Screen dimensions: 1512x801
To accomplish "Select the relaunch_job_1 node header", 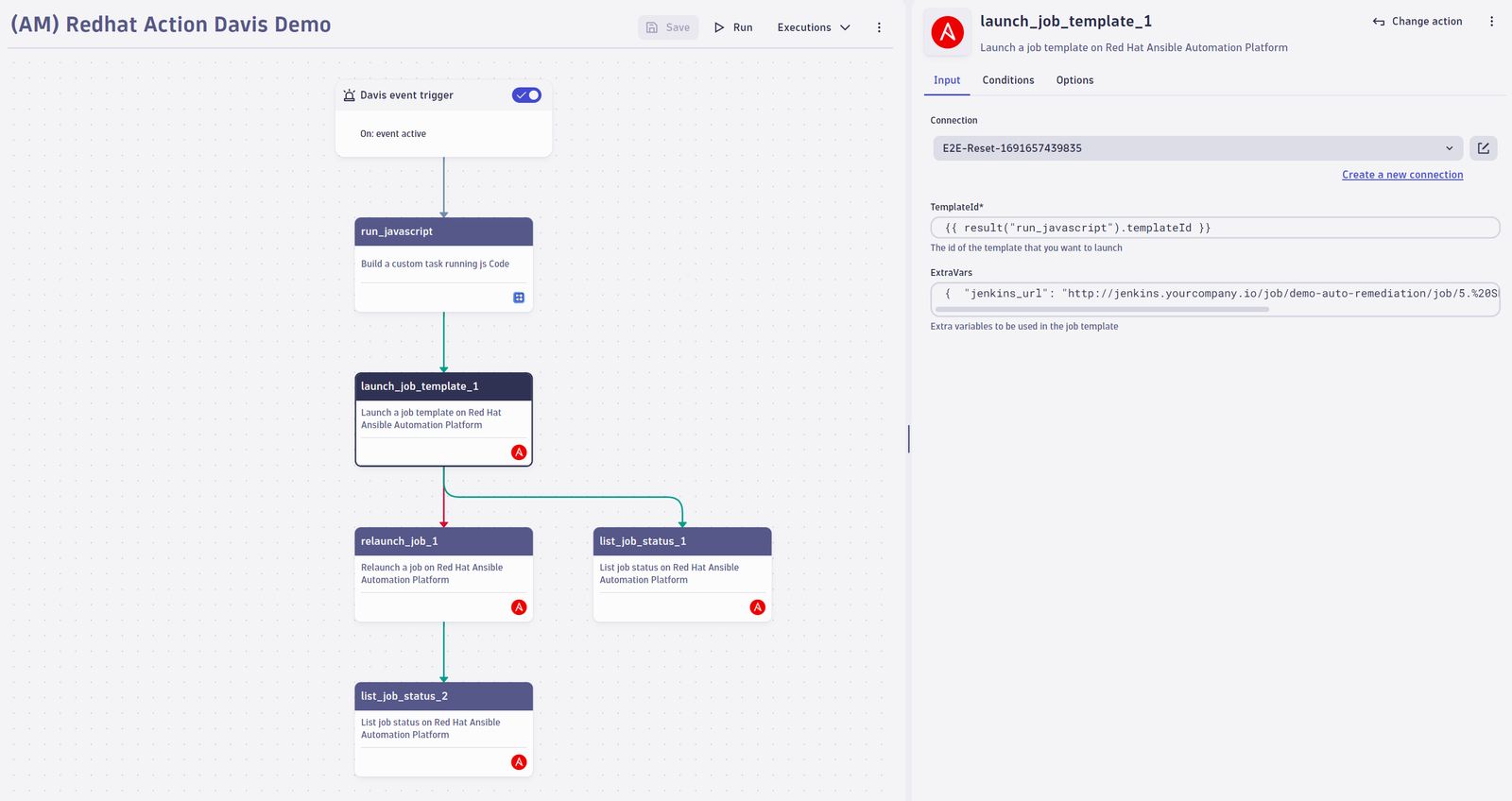I will [x=444, y=541].
